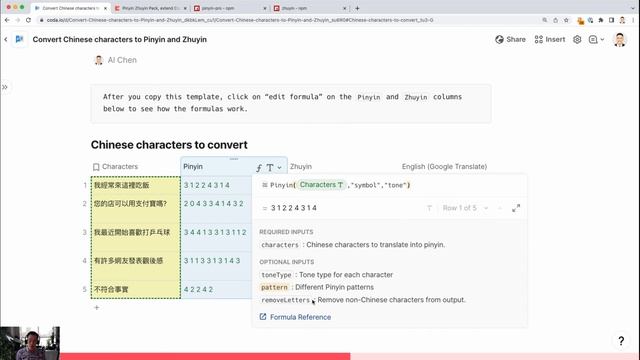Open the Formula Reference link
The height and width of the screenshot is (360, 640).
[x=295, y=317]
